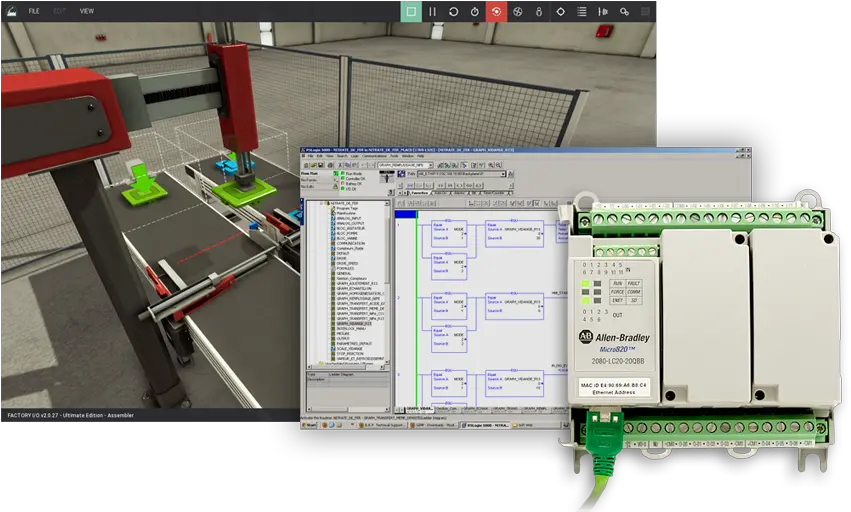Viewport: 851px width, 512px height.
Task: Select BLOC_POMPE routine in the tree
Action: pos(347,233)
